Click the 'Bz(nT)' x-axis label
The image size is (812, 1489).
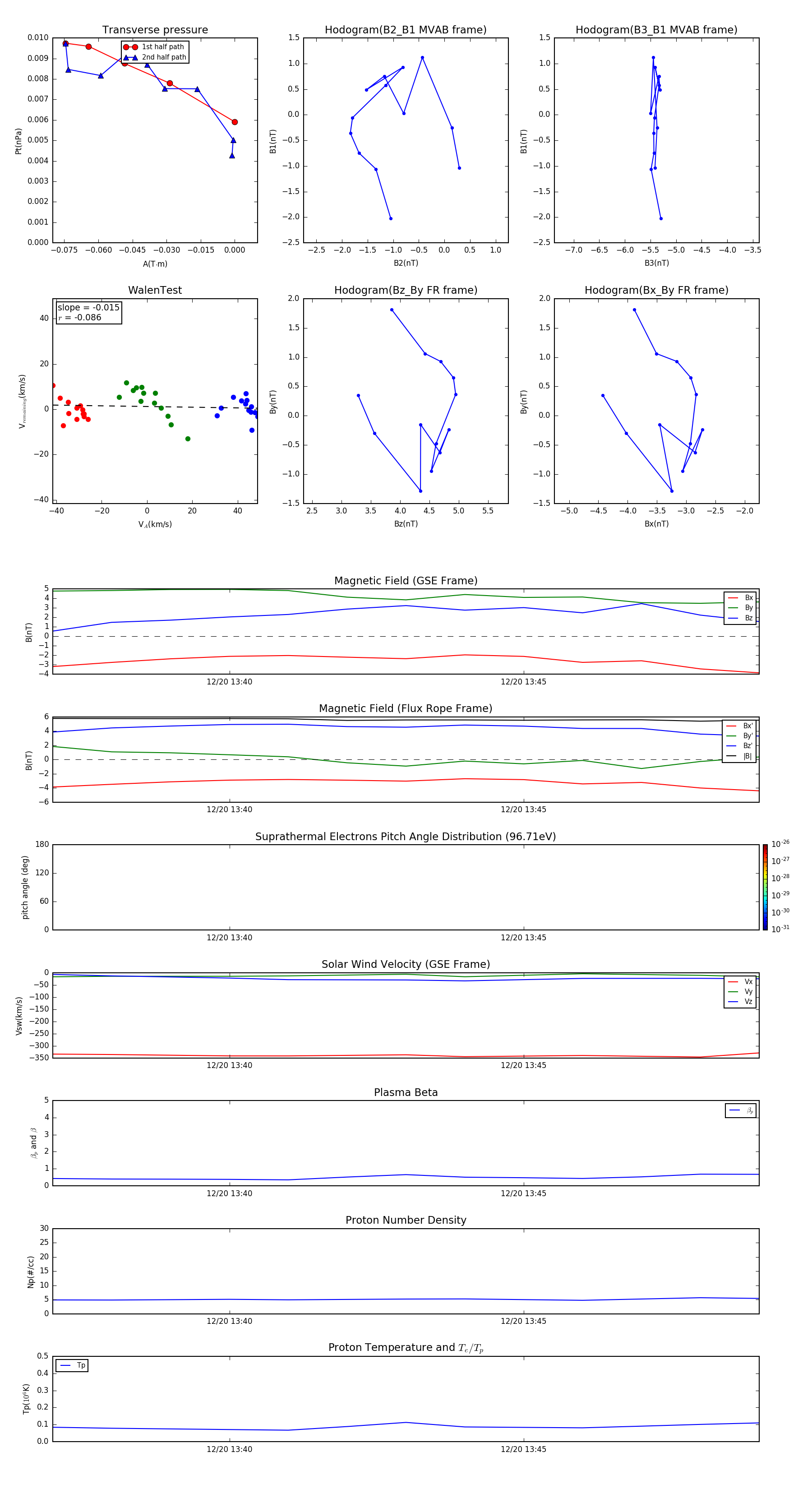pyautogui.click(x=406, y=524)
